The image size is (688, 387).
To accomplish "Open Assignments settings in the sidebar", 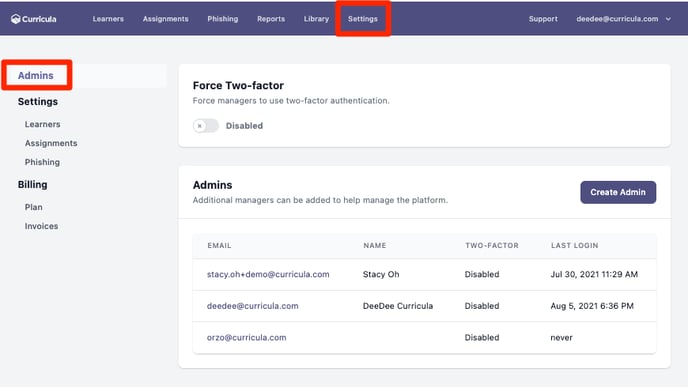I will 51,143.
